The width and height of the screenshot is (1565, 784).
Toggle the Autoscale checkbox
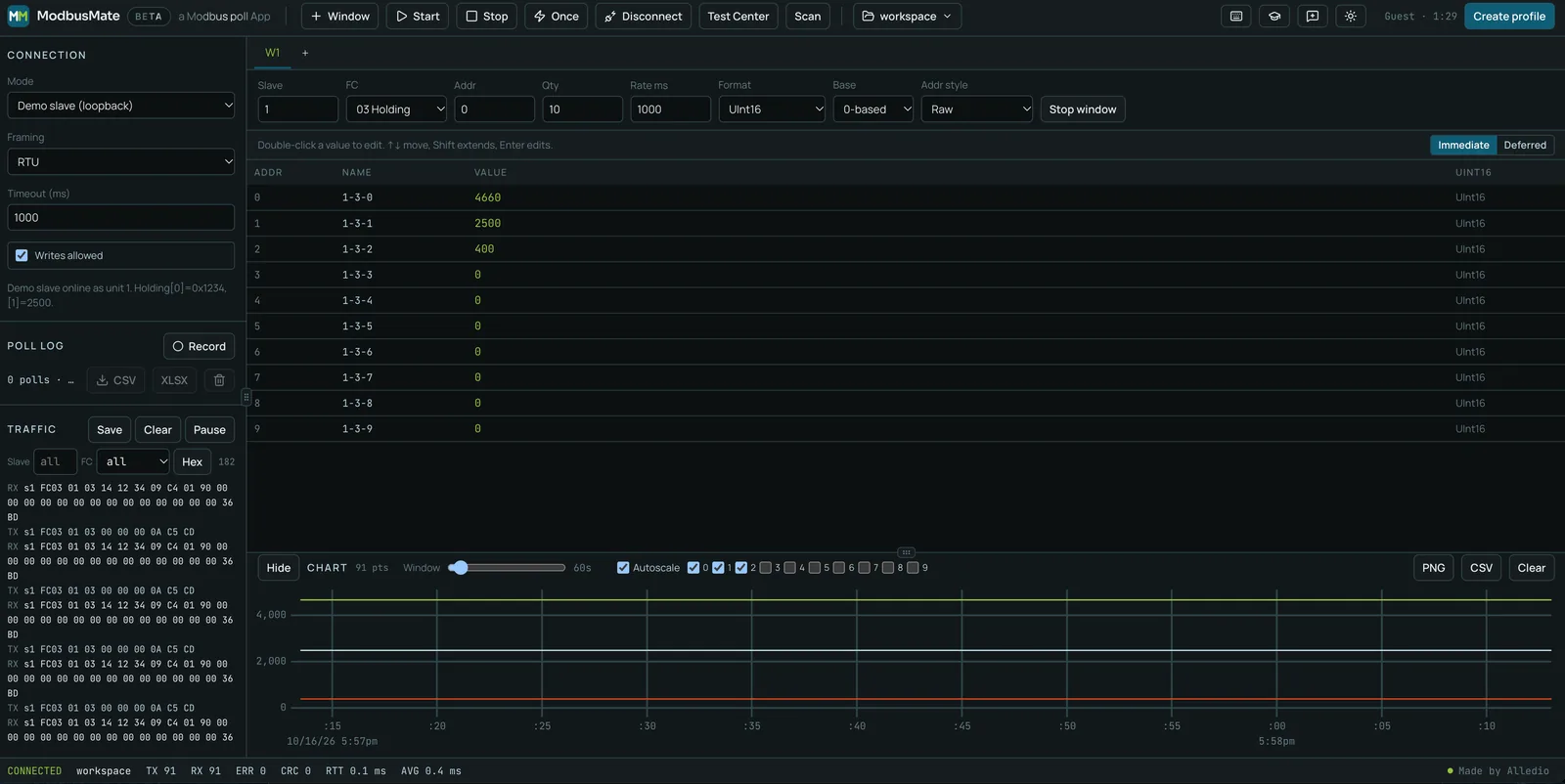tap(623, 568)
